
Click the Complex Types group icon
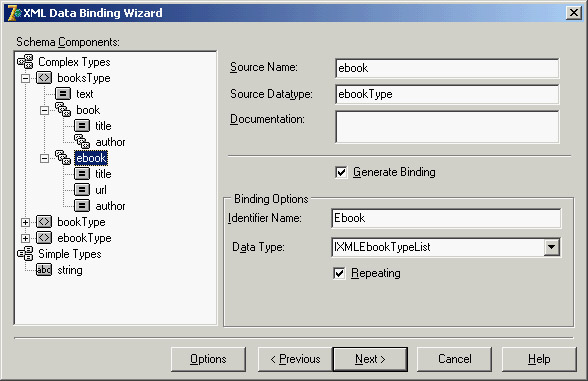click(x=25, y=62)
